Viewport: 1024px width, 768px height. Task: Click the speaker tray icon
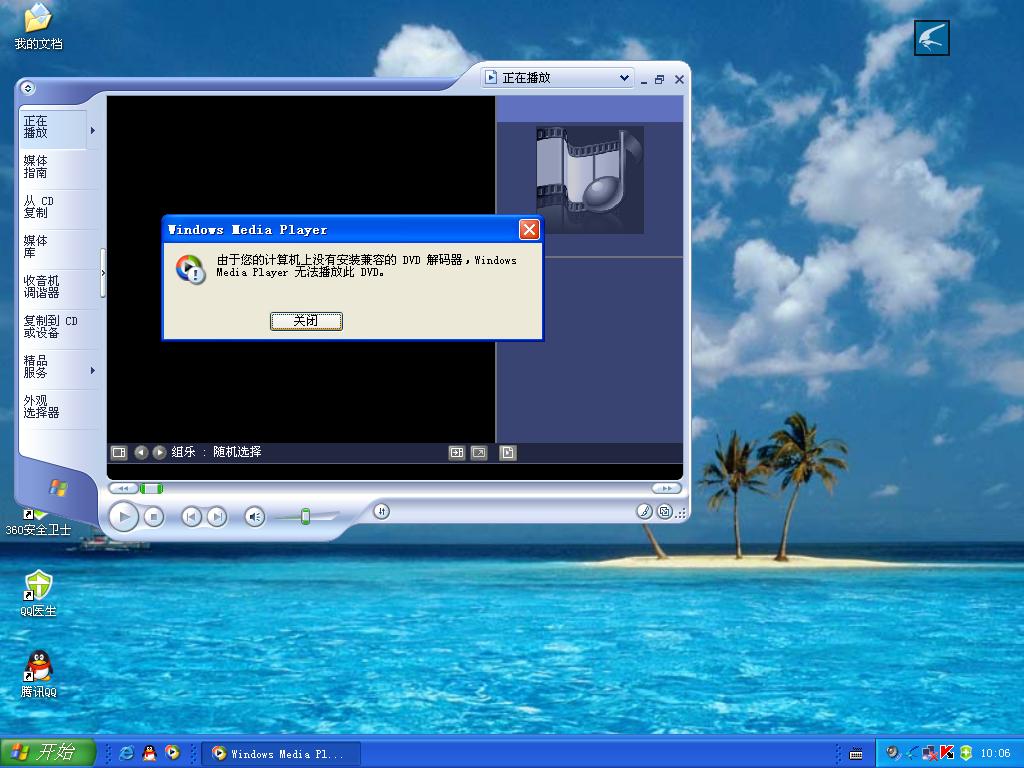[893, 753]
